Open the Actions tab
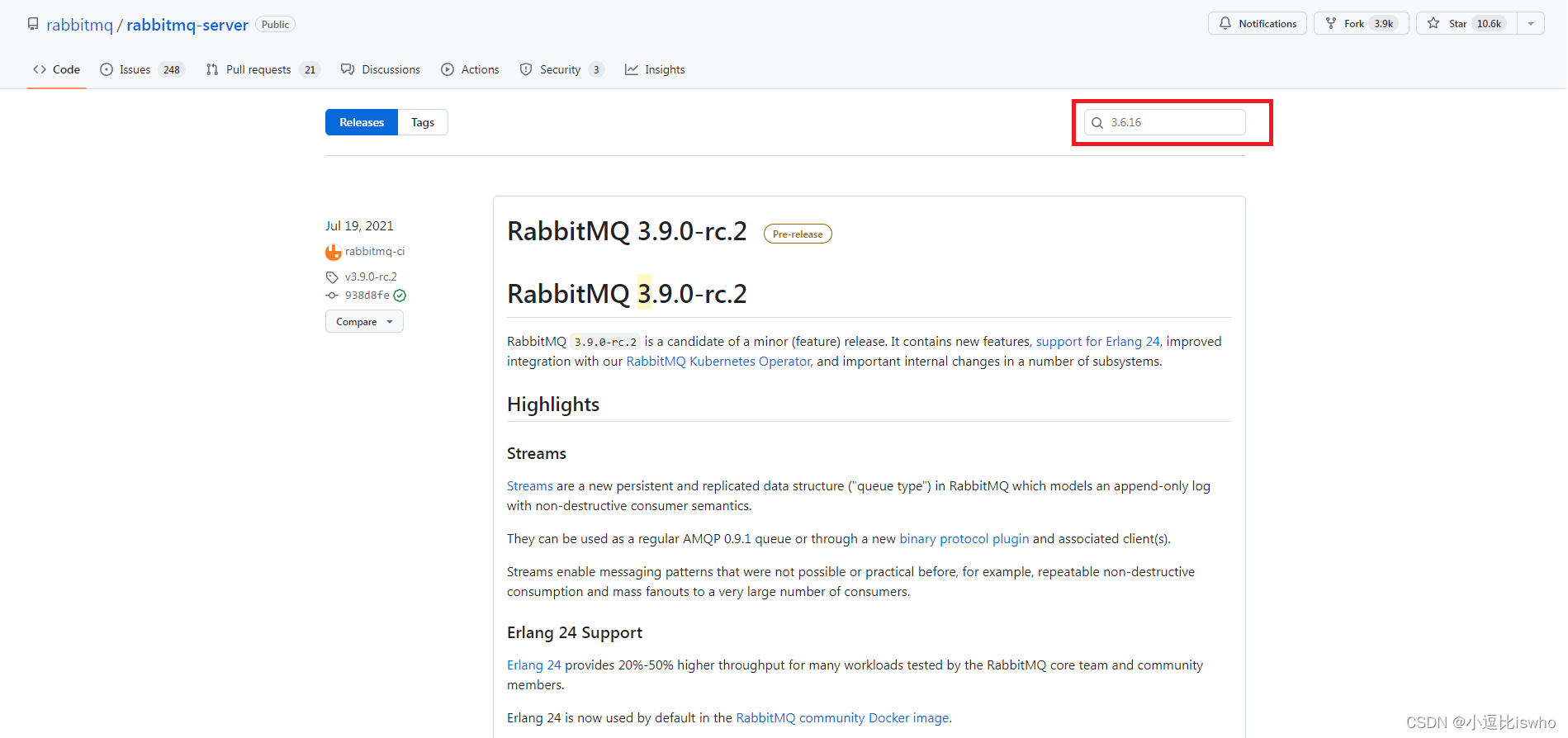The height and width of the screenshot is (738, 1568). click(470, 69)
